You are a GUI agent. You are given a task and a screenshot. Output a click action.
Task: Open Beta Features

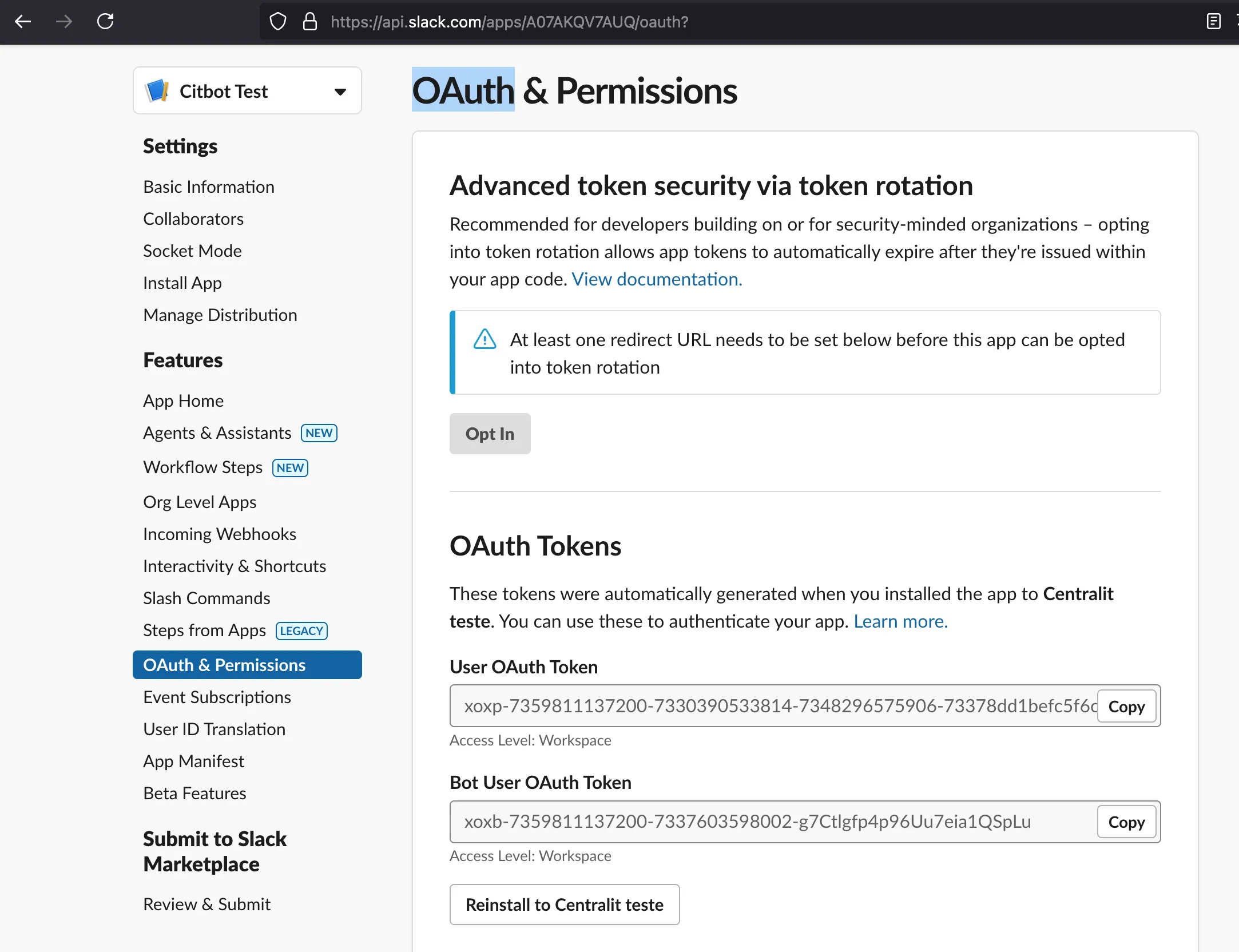194,794
